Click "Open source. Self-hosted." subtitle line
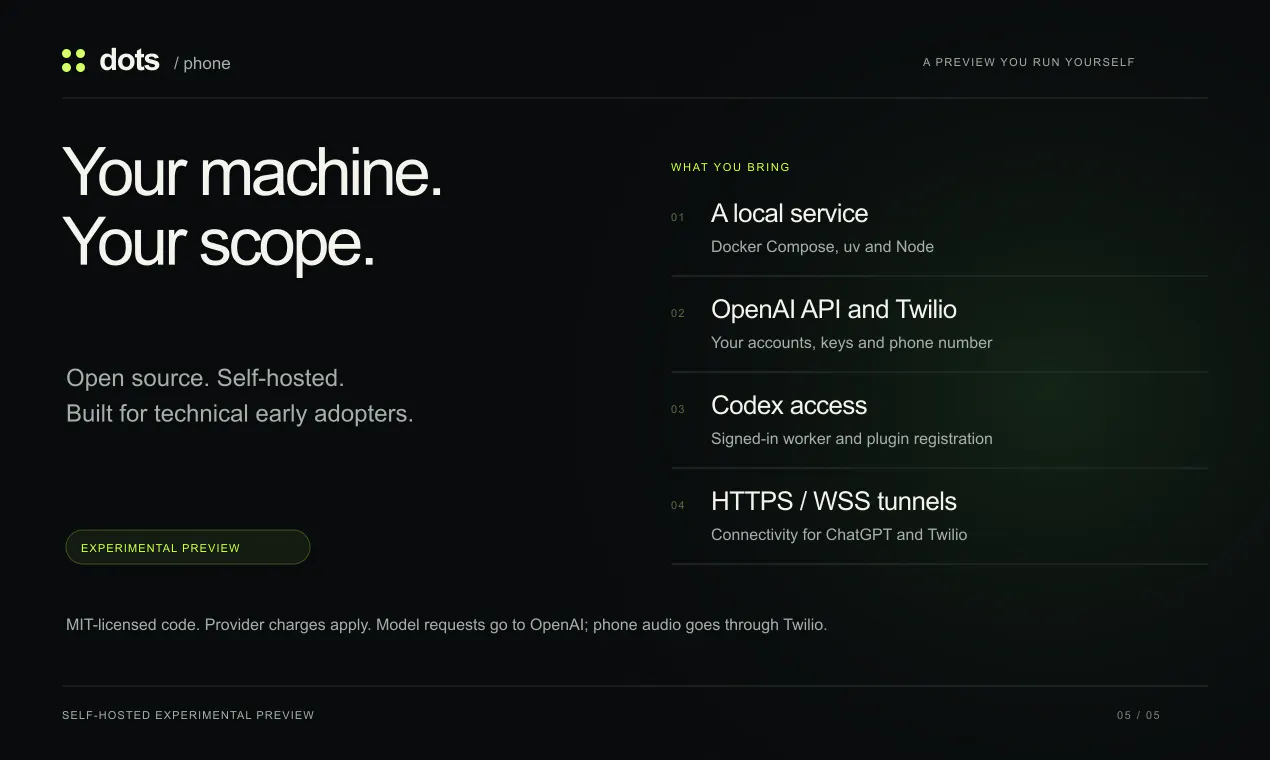Viewport: 1270px width, 760px height. (x=205, y=378)
